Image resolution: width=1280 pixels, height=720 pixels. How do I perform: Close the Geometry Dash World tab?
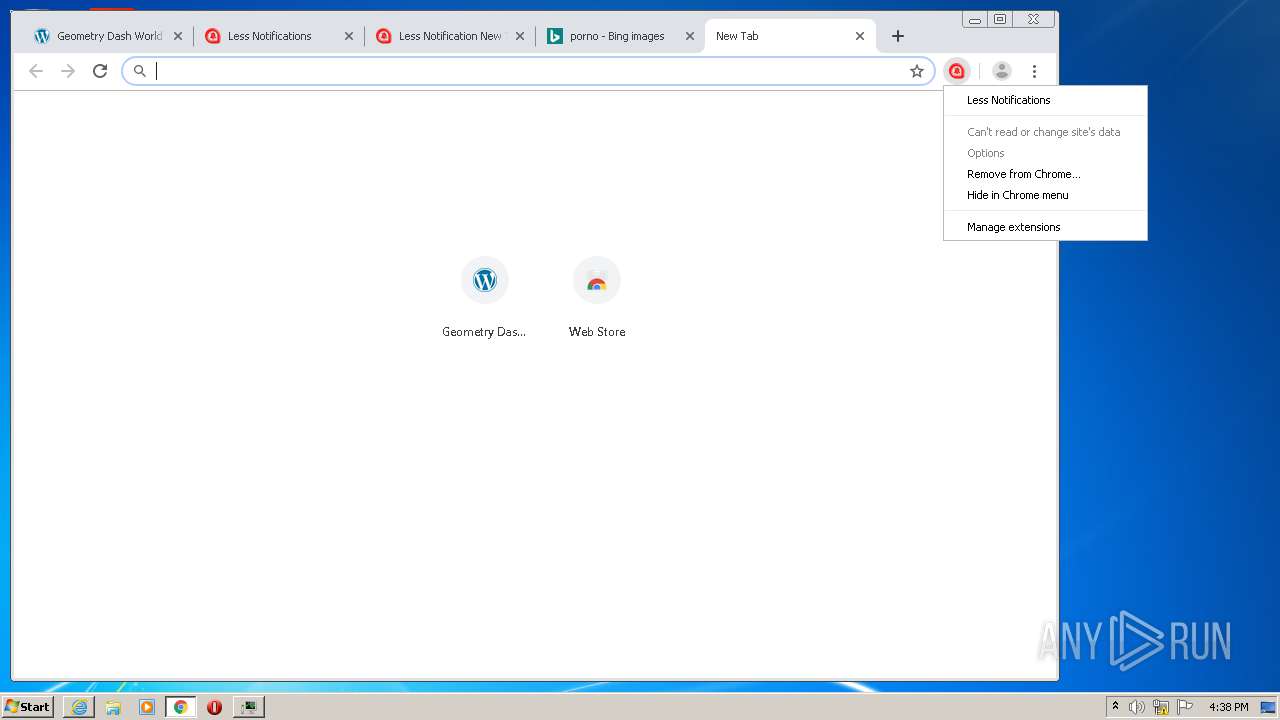point(178,36)
